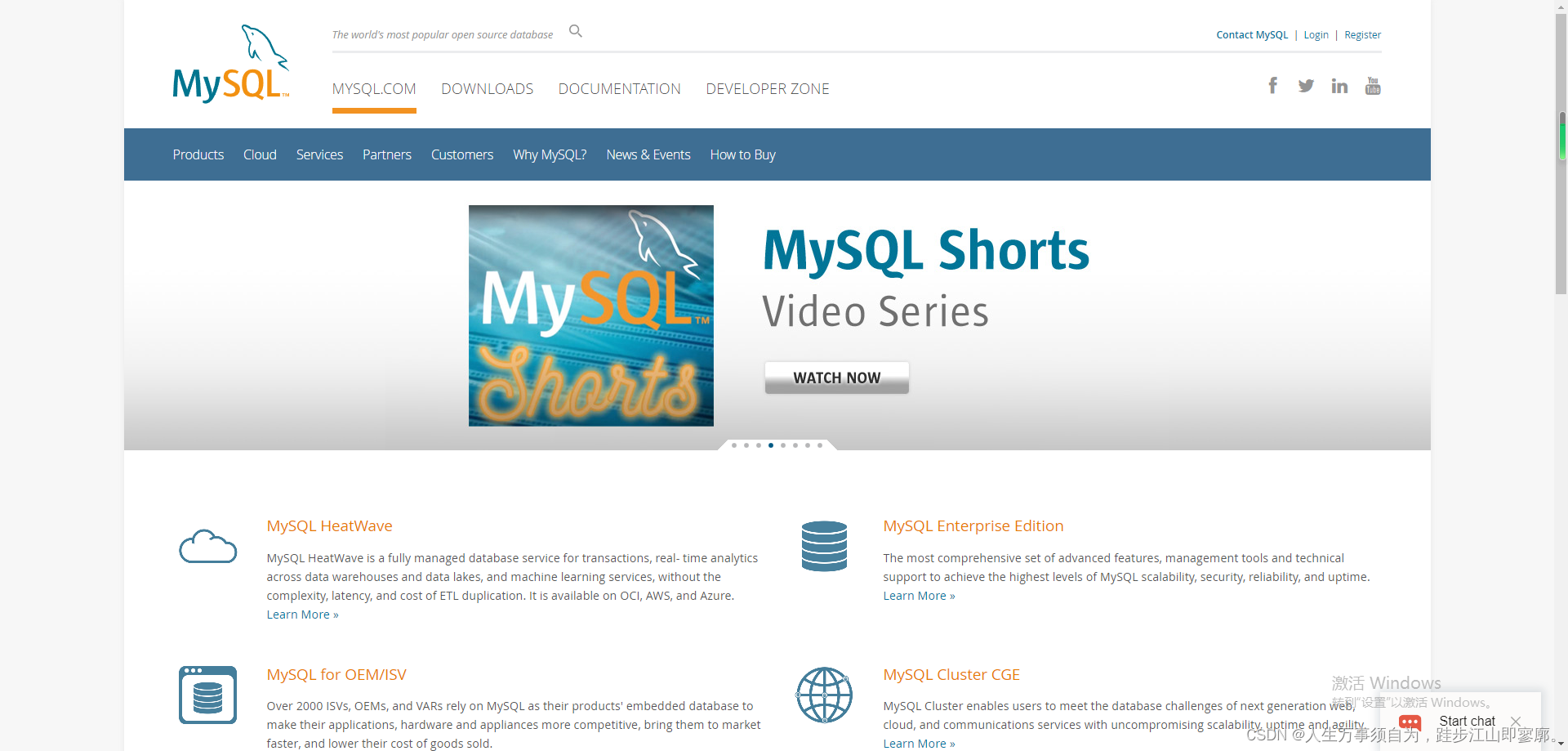Image resolution: width=1568 pixels, height=751 pixels.
Task: Open the Customers menu item
Action: pos(462,154)
